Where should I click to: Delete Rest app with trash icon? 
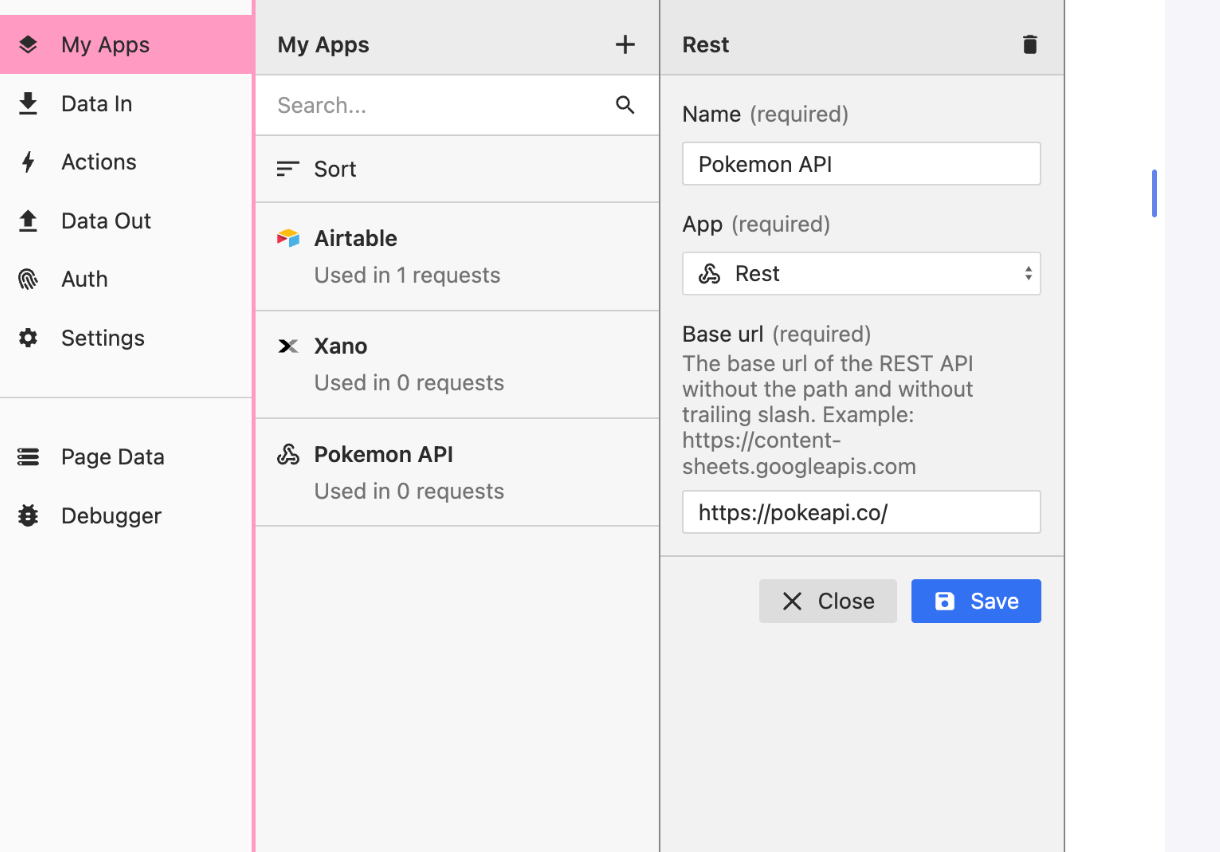click(1030, 44)
